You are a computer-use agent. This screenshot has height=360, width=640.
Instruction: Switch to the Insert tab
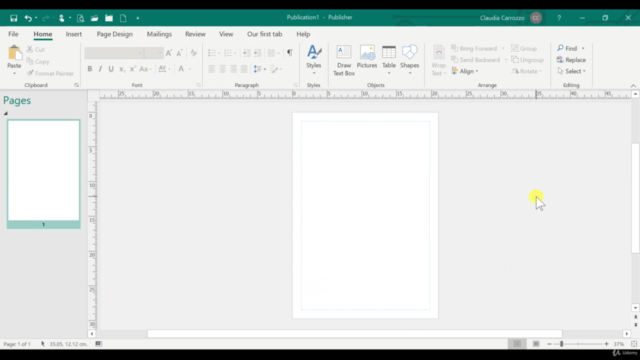(73, 34)
